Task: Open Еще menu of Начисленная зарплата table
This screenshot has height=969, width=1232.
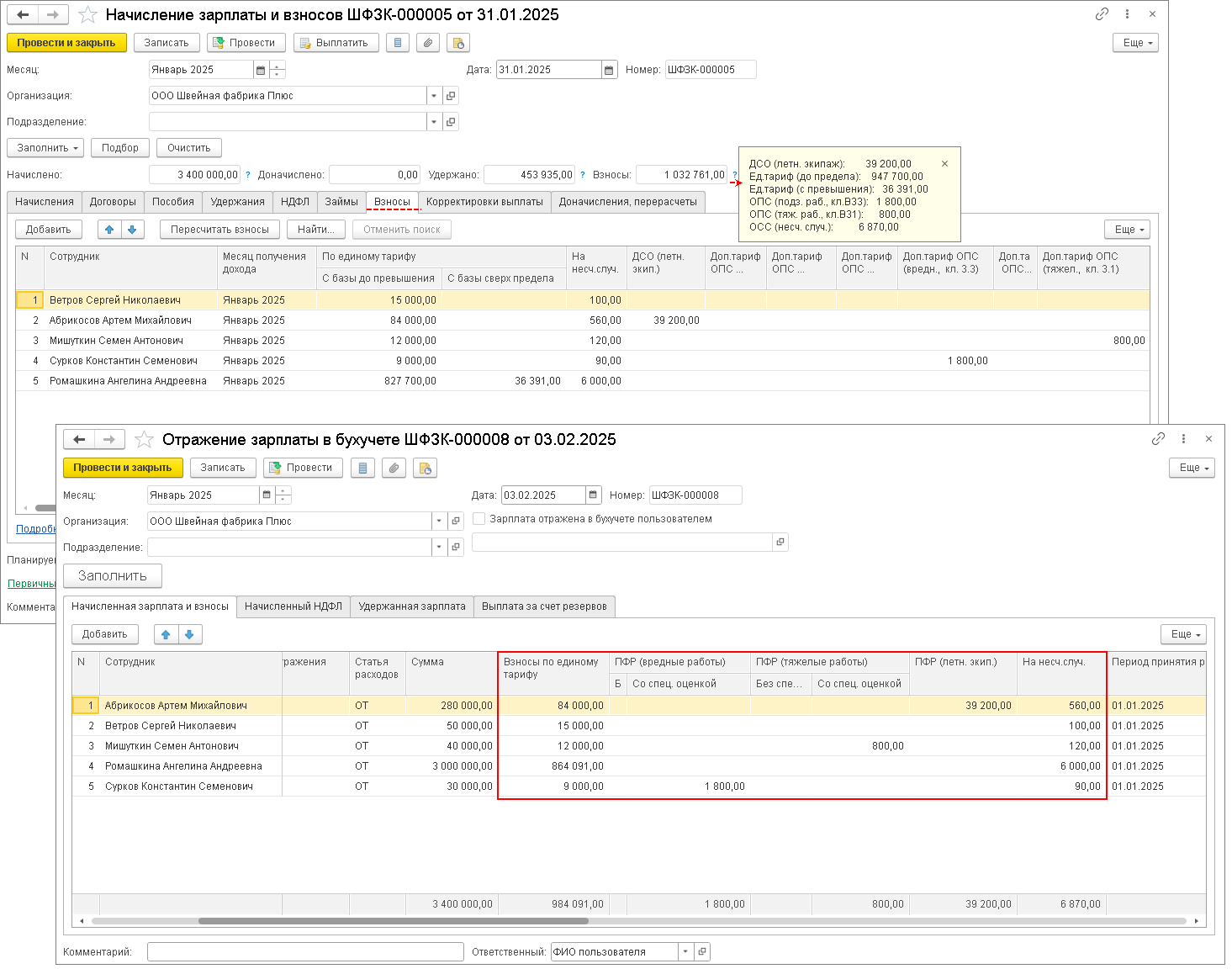Action: tap(1183, 634)
